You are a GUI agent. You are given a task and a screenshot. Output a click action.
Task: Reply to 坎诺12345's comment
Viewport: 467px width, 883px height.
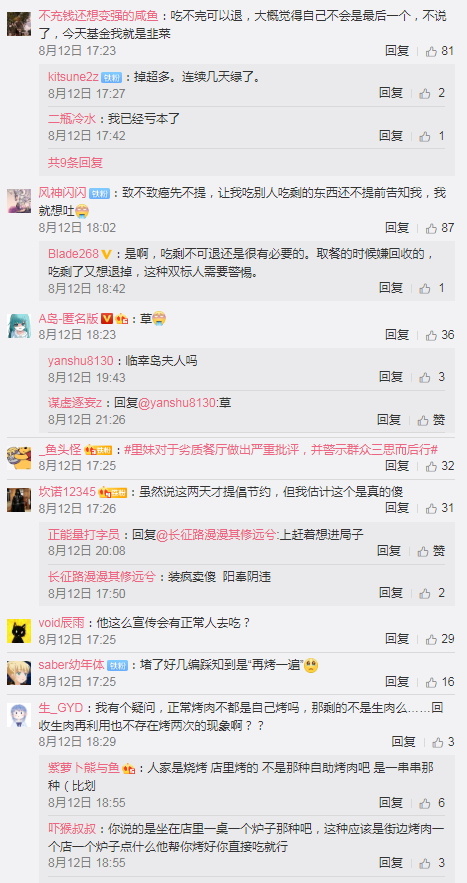pos(397,508)
